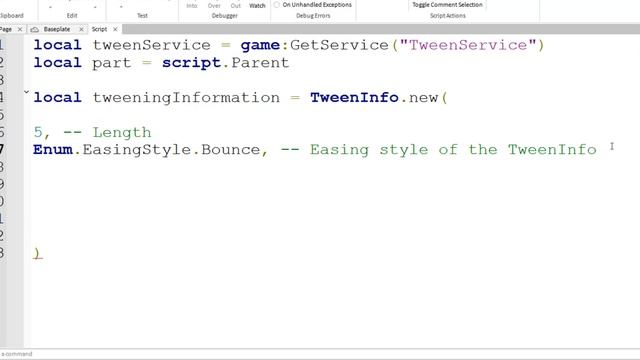Screen dimensions: 640x360
Task: Click GetService in the first line
Action: tap(339, 45)
